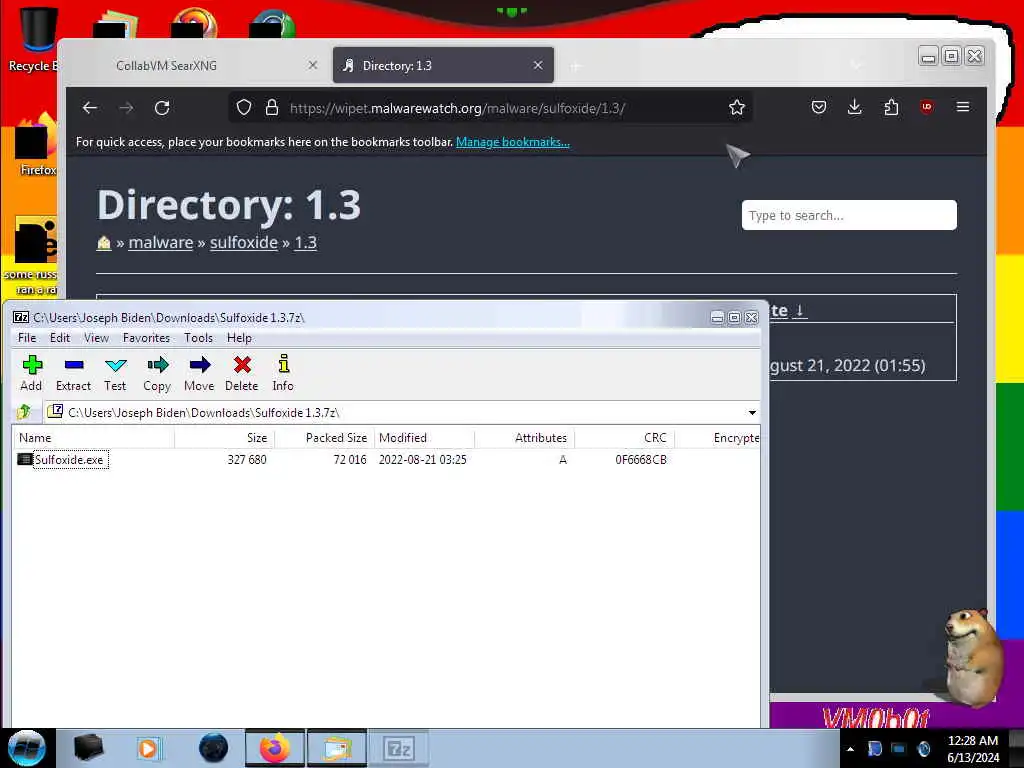Click the Add button in 7-Zip toolbar
The height and width of the screenshot is (768, 1024).
(x=31, y=373)
